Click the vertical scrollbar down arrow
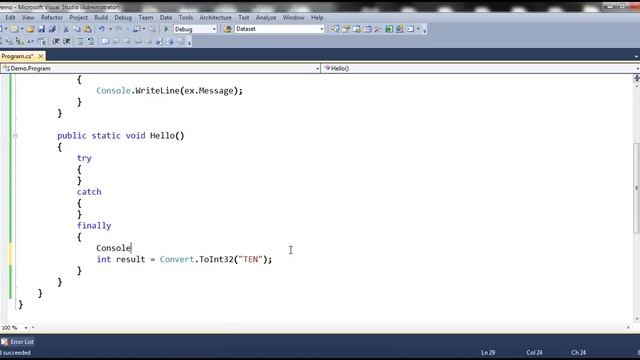 click(x=636, y=319)
